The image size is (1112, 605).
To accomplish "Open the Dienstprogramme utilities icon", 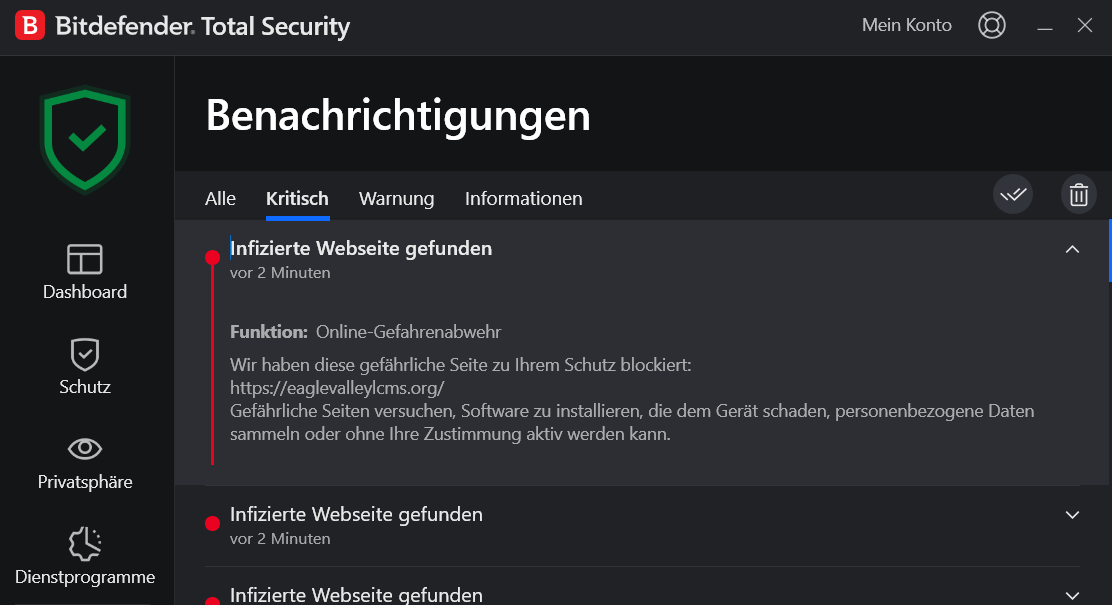I will (84, 544).
